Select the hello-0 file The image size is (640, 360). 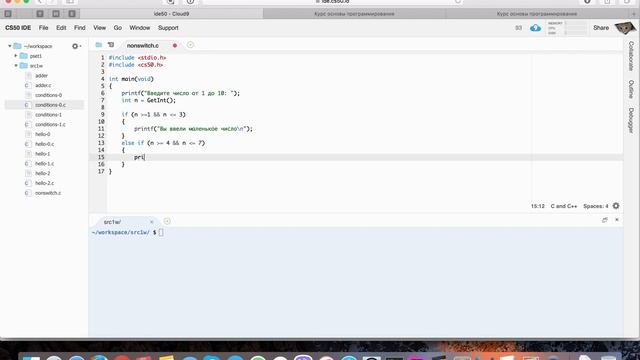click(x=42, y=134)
